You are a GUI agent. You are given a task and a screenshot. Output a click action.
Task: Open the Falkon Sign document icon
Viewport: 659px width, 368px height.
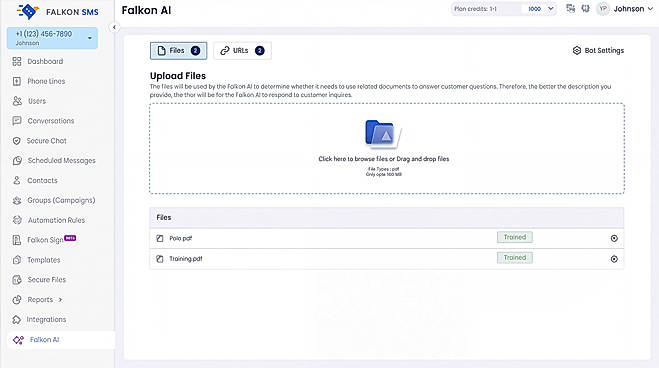(x=17, y=240)
